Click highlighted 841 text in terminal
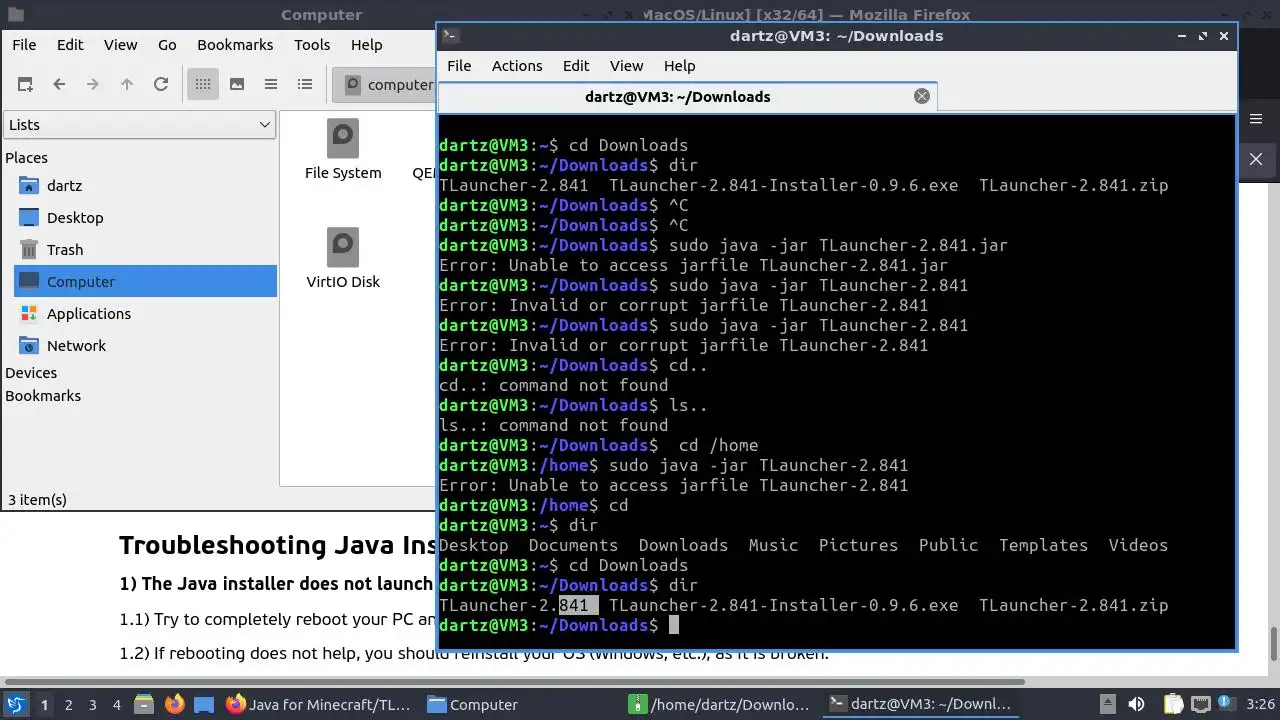The width and height of the screenshot is (1280, 720). point(578,605)
